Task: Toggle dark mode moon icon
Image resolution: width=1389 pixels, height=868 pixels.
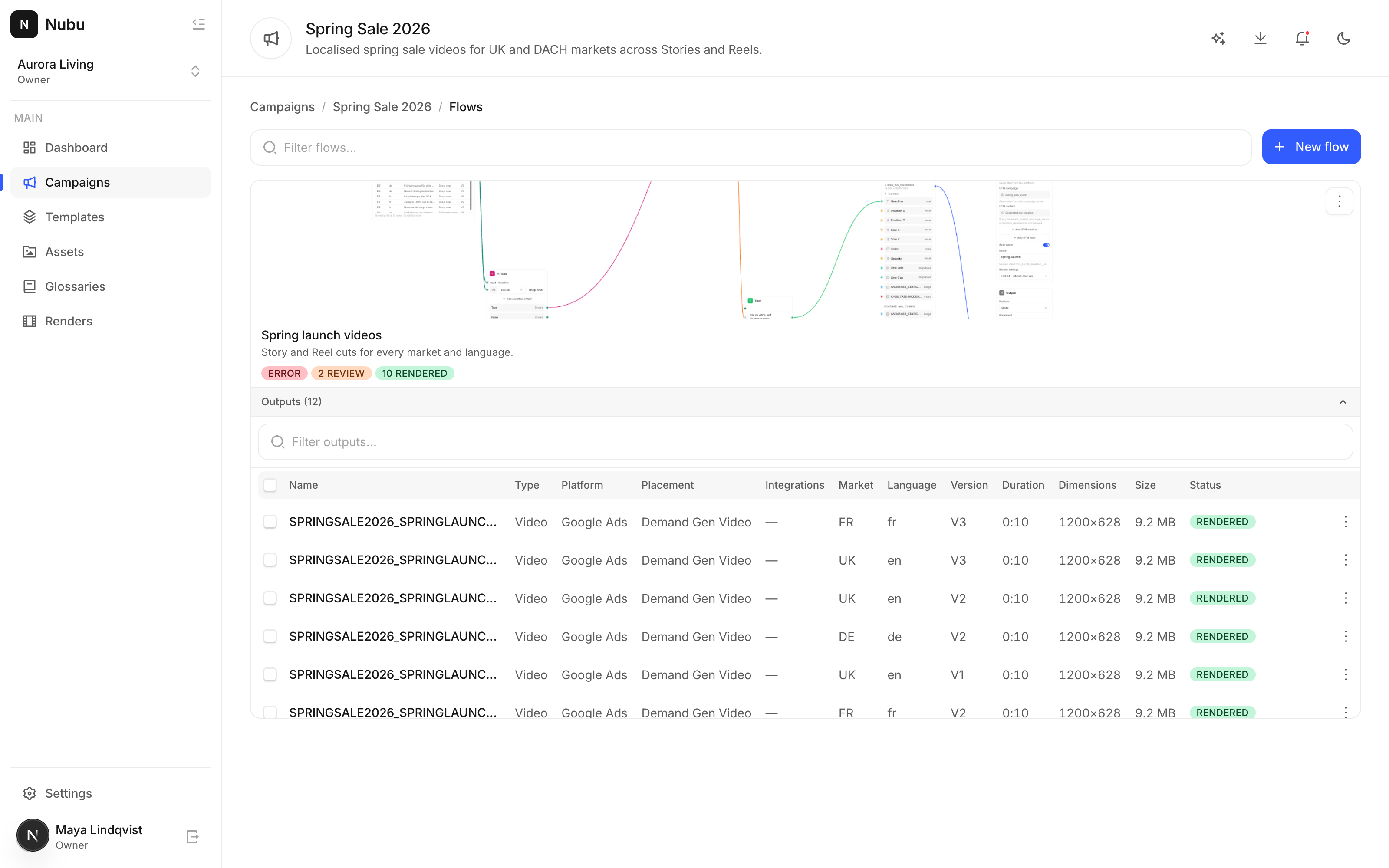Action: 1344,39
